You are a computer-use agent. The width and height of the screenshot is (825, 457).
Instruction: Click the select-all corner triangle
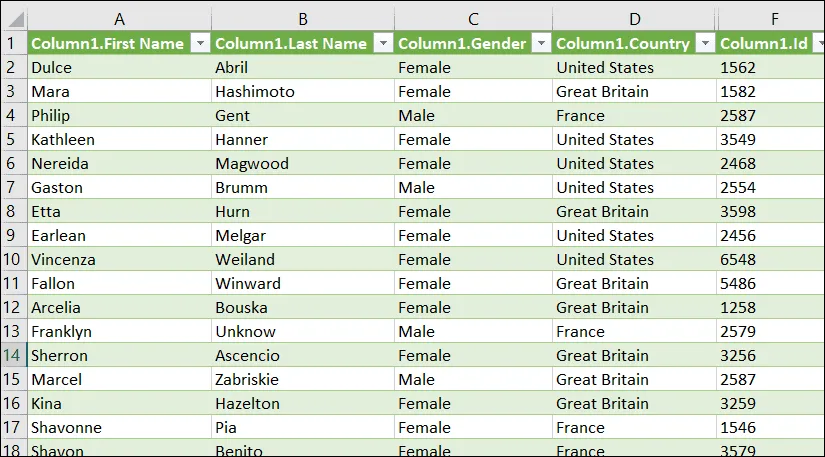tap(13, 19)
